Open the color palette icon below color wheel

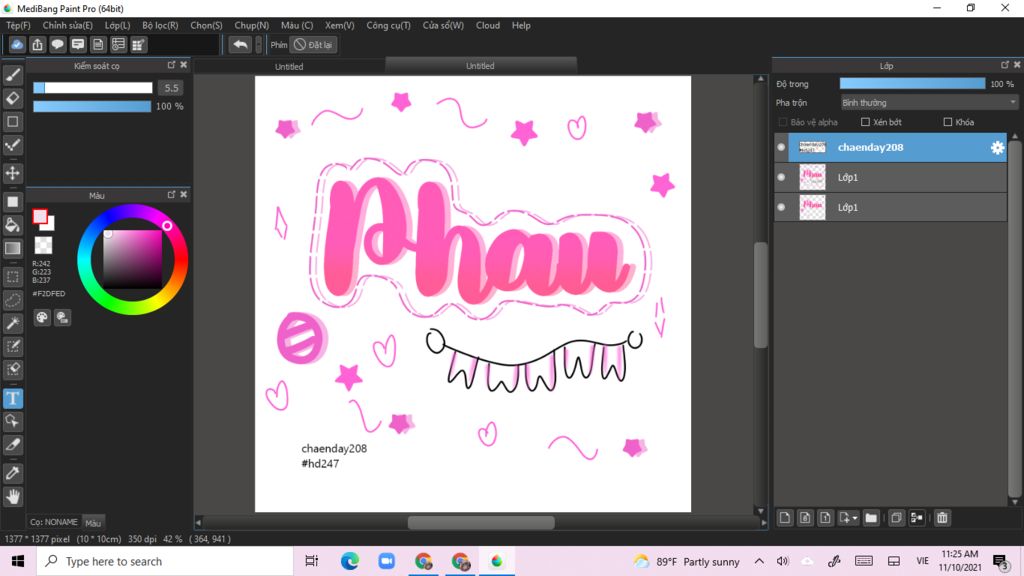click(42, 317)
